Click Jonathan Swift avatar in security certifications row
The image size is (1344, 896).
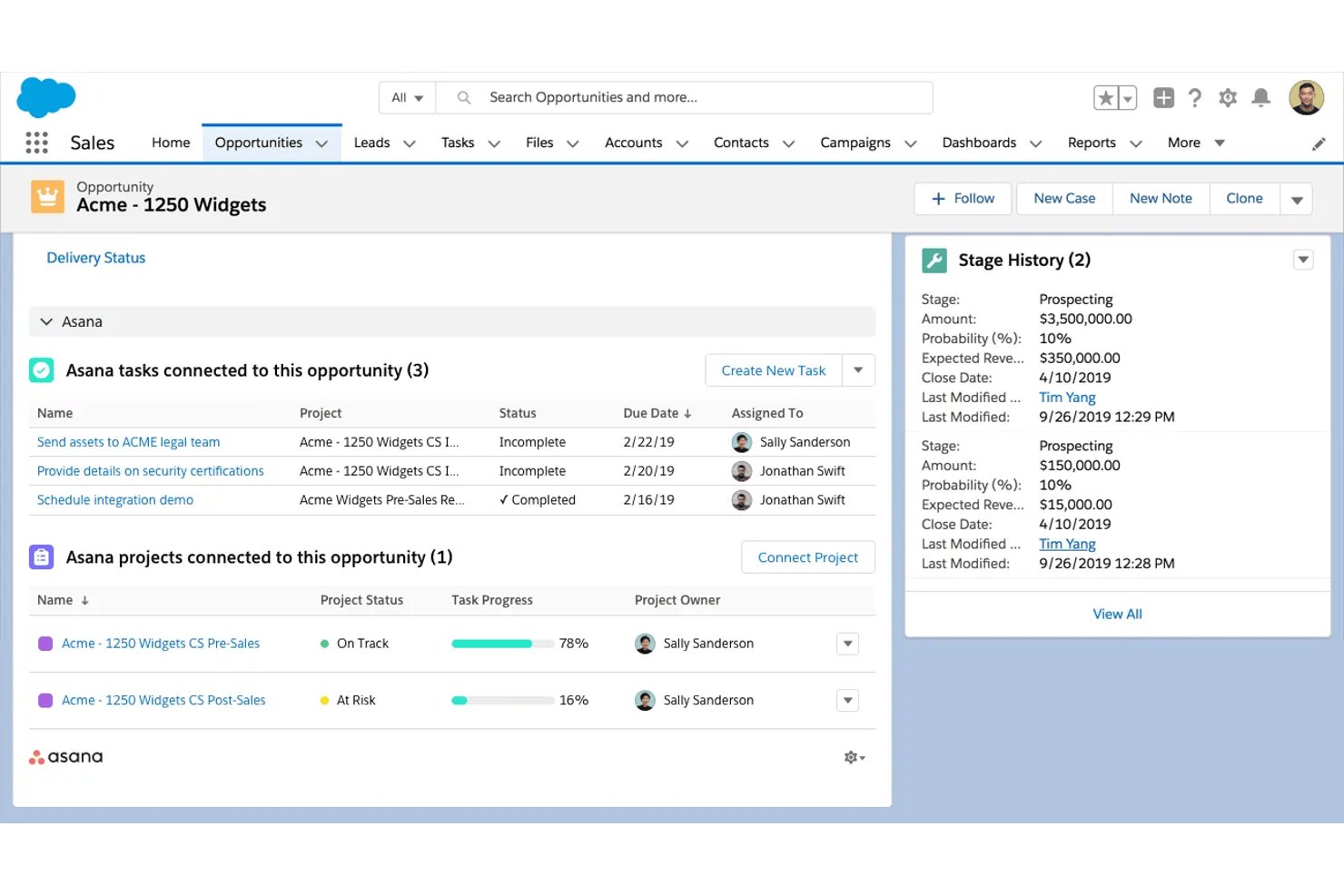(742, 471)
